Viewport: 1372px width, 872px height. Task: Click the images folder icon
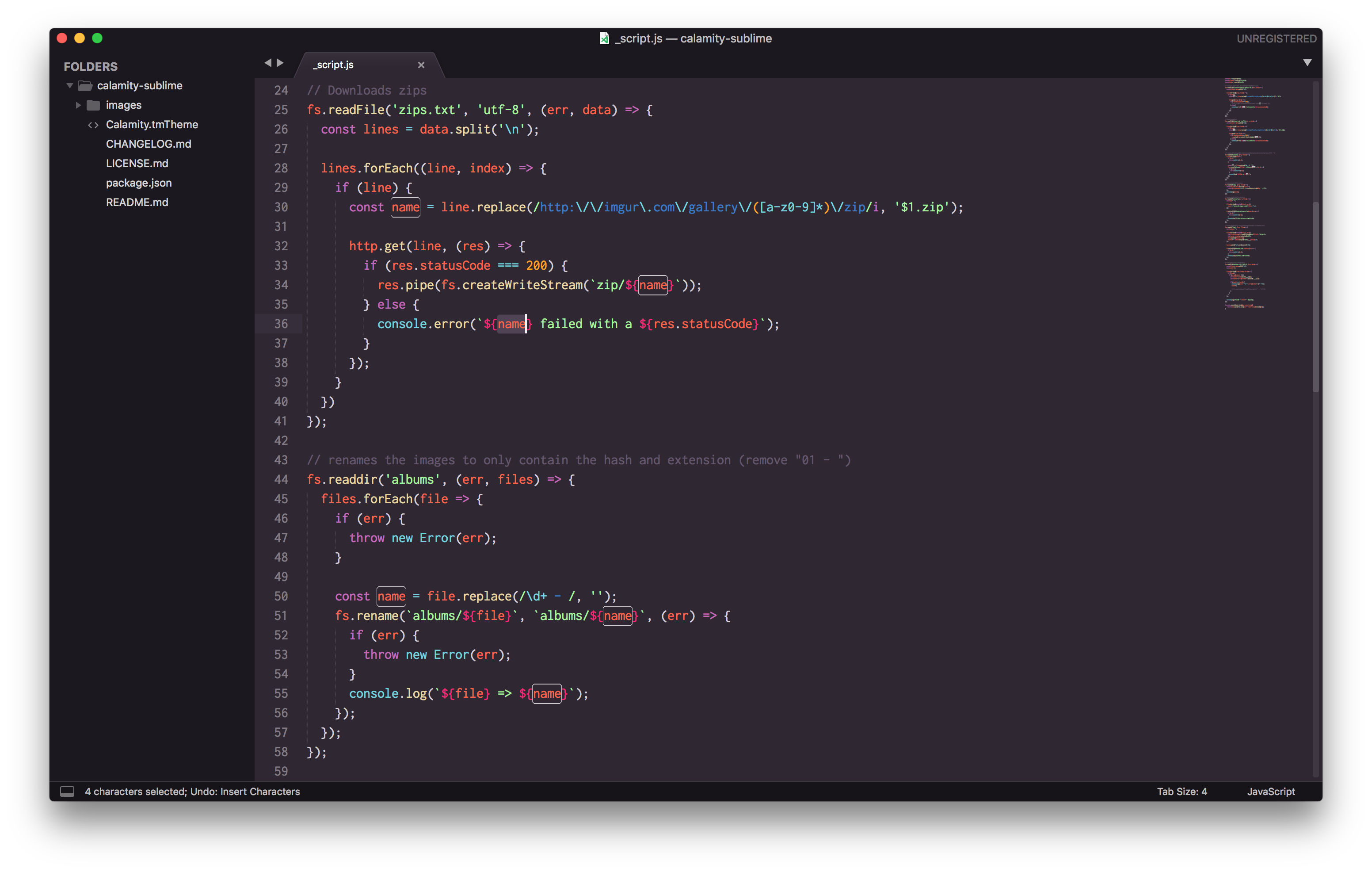[x=93, y=105]
